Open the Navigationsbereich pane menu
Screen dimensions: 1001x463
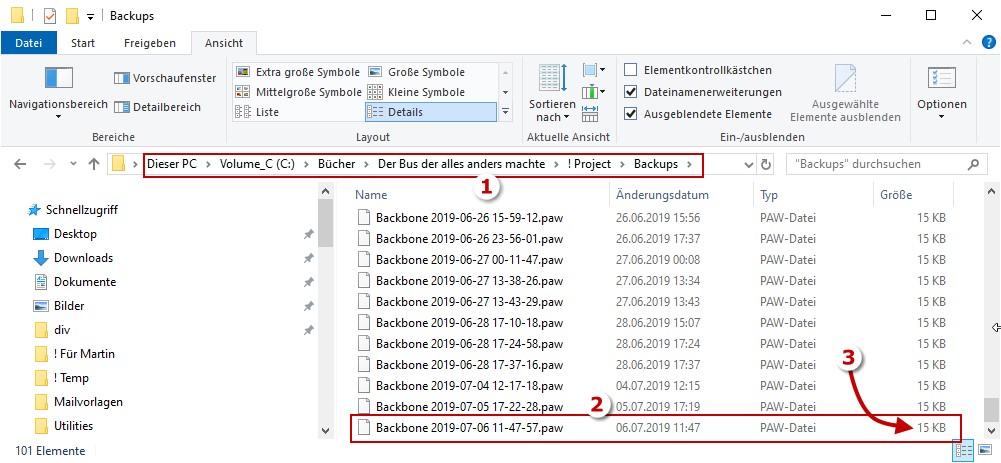[58, 93]
